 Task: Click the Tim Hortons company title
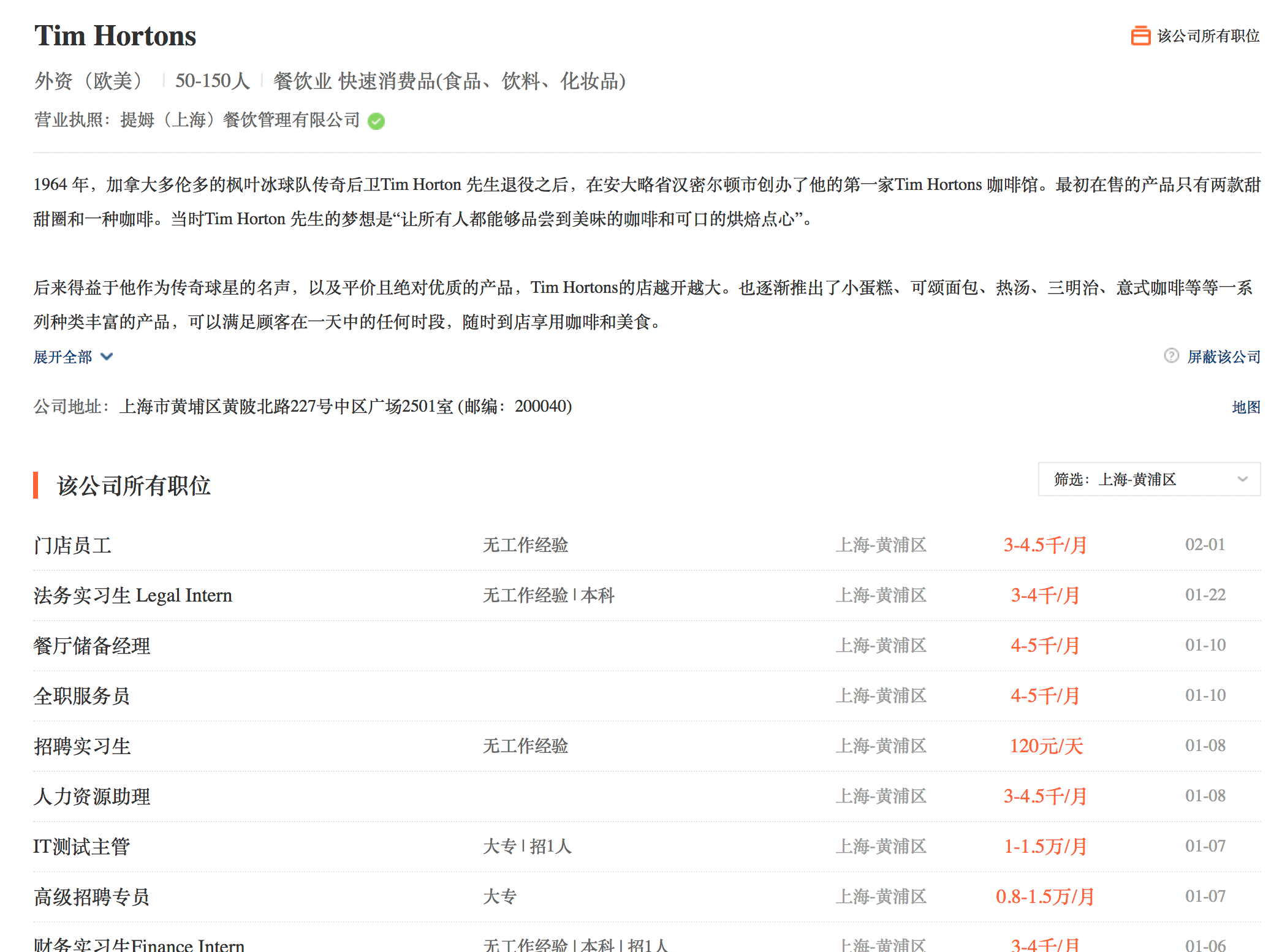[115, 36]
